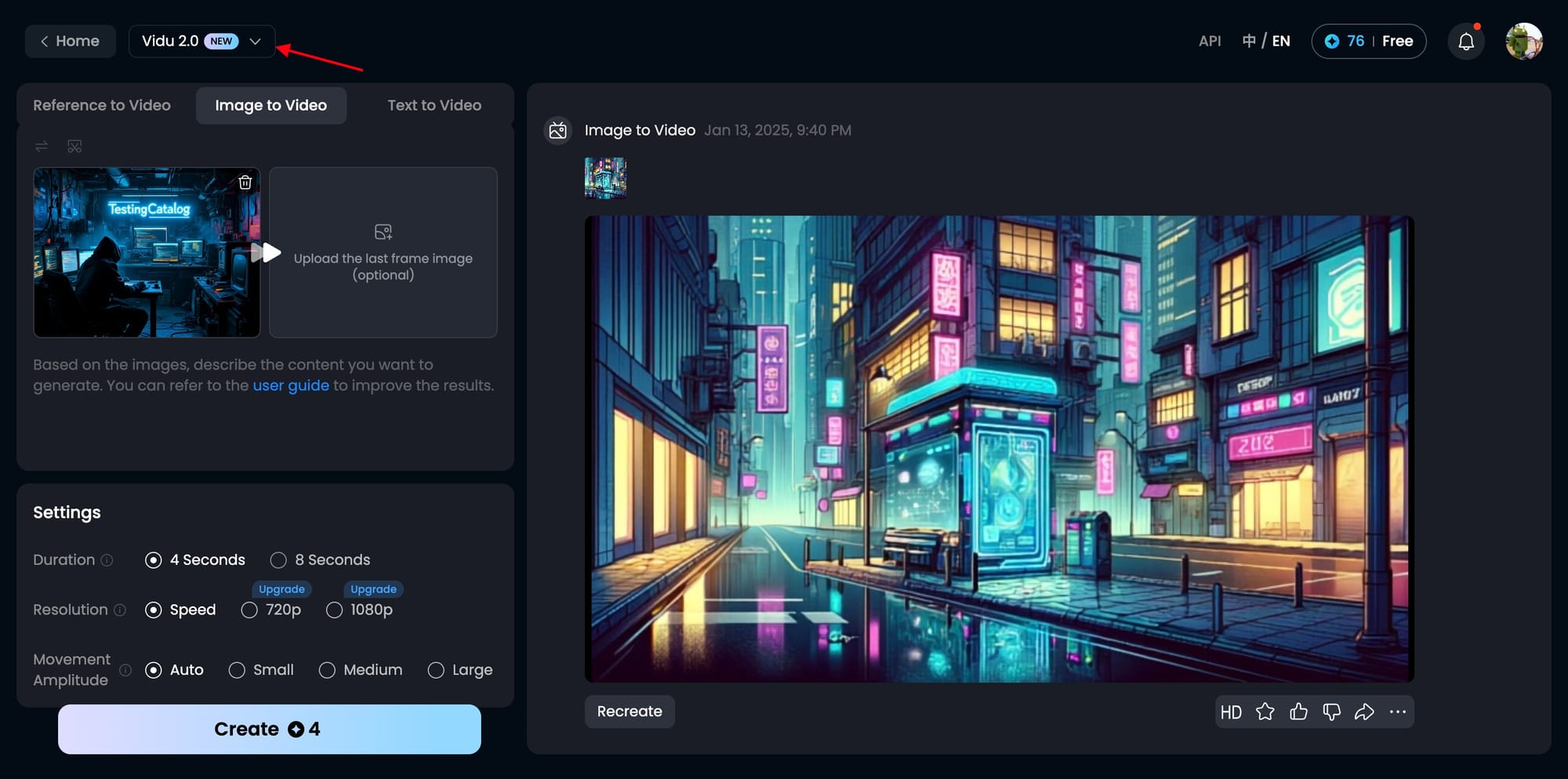Click Upgrade badge above 1080p
1568x779 pixels.
click(x=373, y=589)
